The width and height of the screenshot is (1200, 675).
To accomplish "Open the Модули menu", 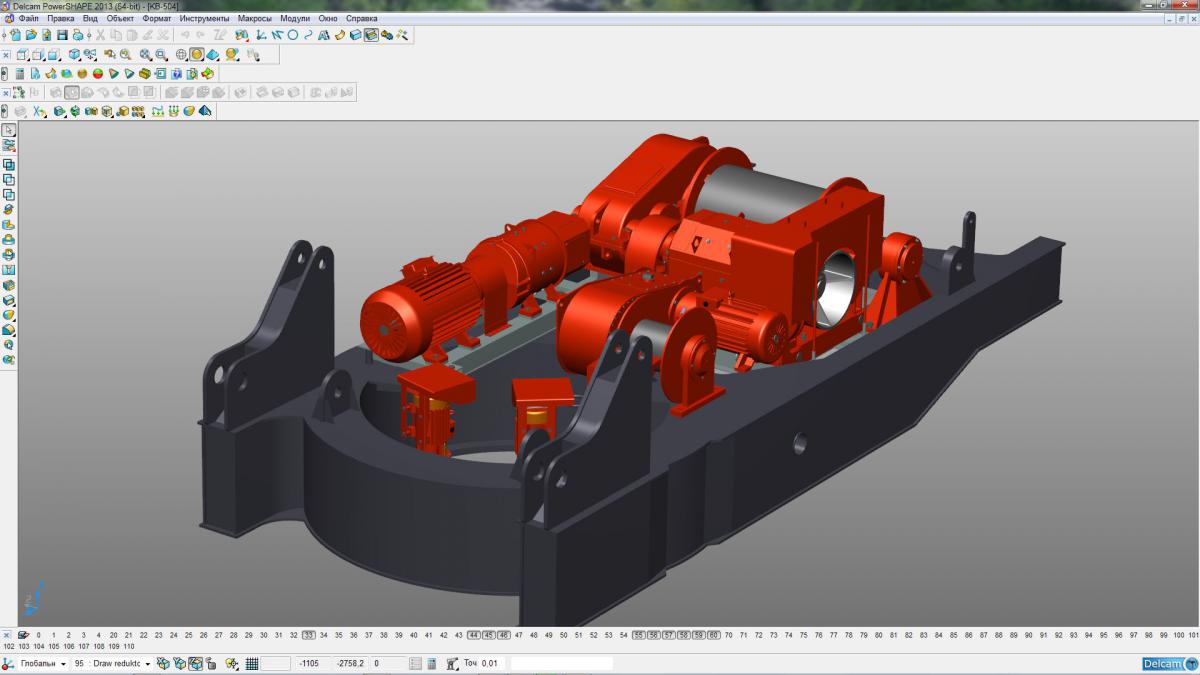I will [295, 18].
